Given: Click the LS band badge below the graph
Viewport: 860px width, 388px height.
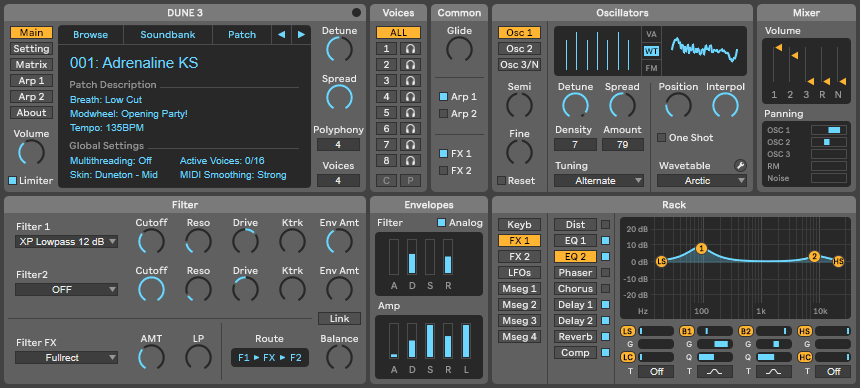Looking at the screenshot, I should [627, 331].
